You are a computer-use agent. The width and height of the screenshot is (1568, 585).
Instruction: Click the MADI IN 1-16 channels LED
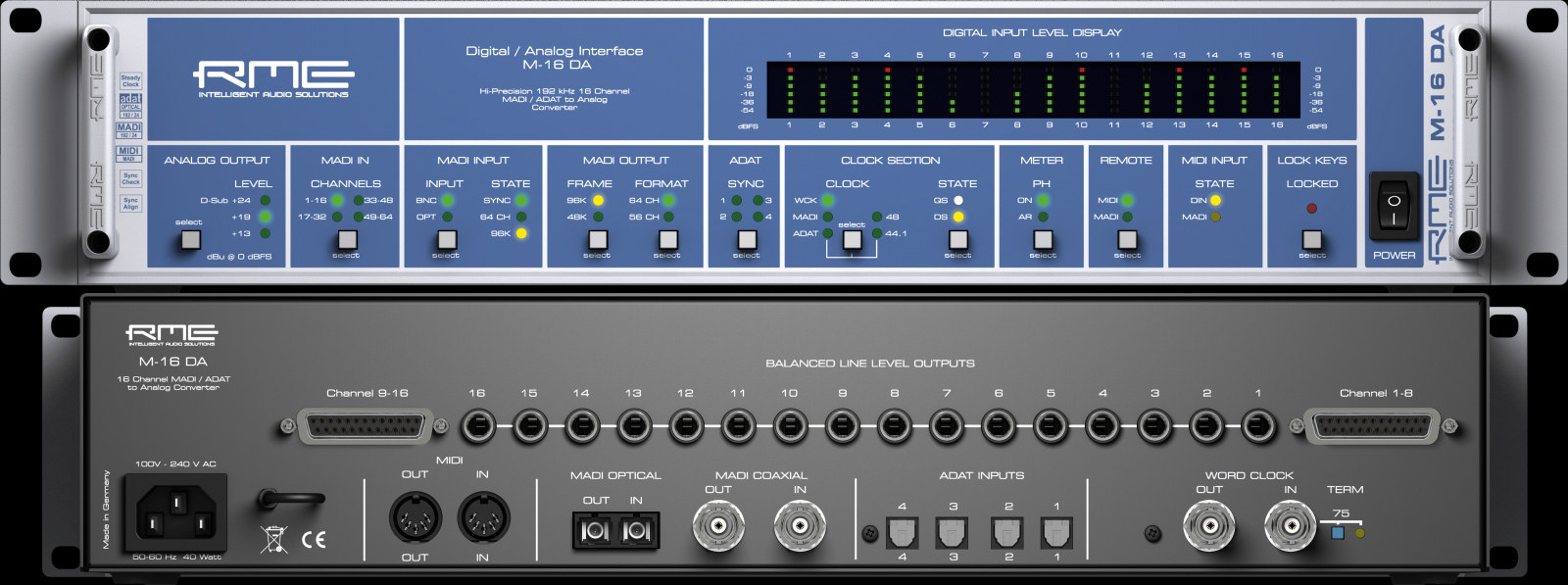tap(337, 200)
